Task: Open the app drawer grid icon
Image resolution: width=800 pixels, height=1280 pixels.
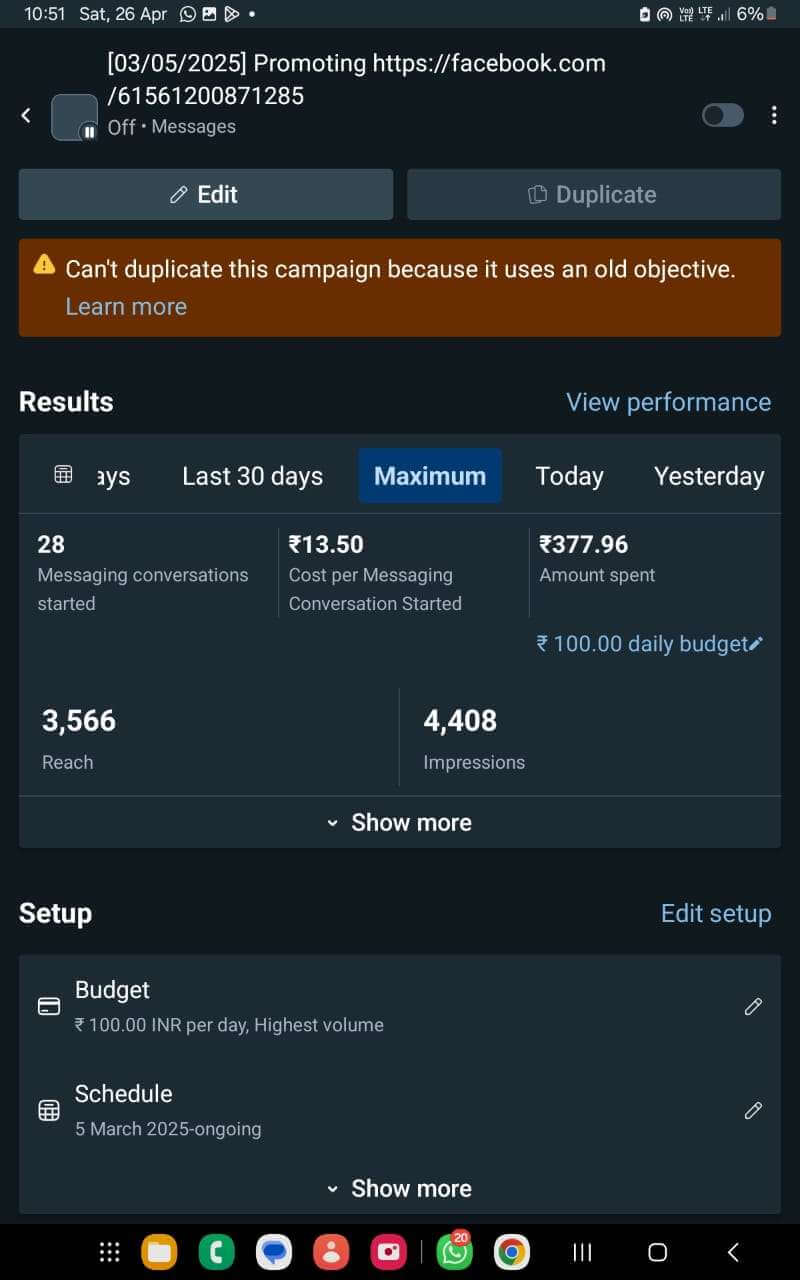Action: (x=109, y=1251)
